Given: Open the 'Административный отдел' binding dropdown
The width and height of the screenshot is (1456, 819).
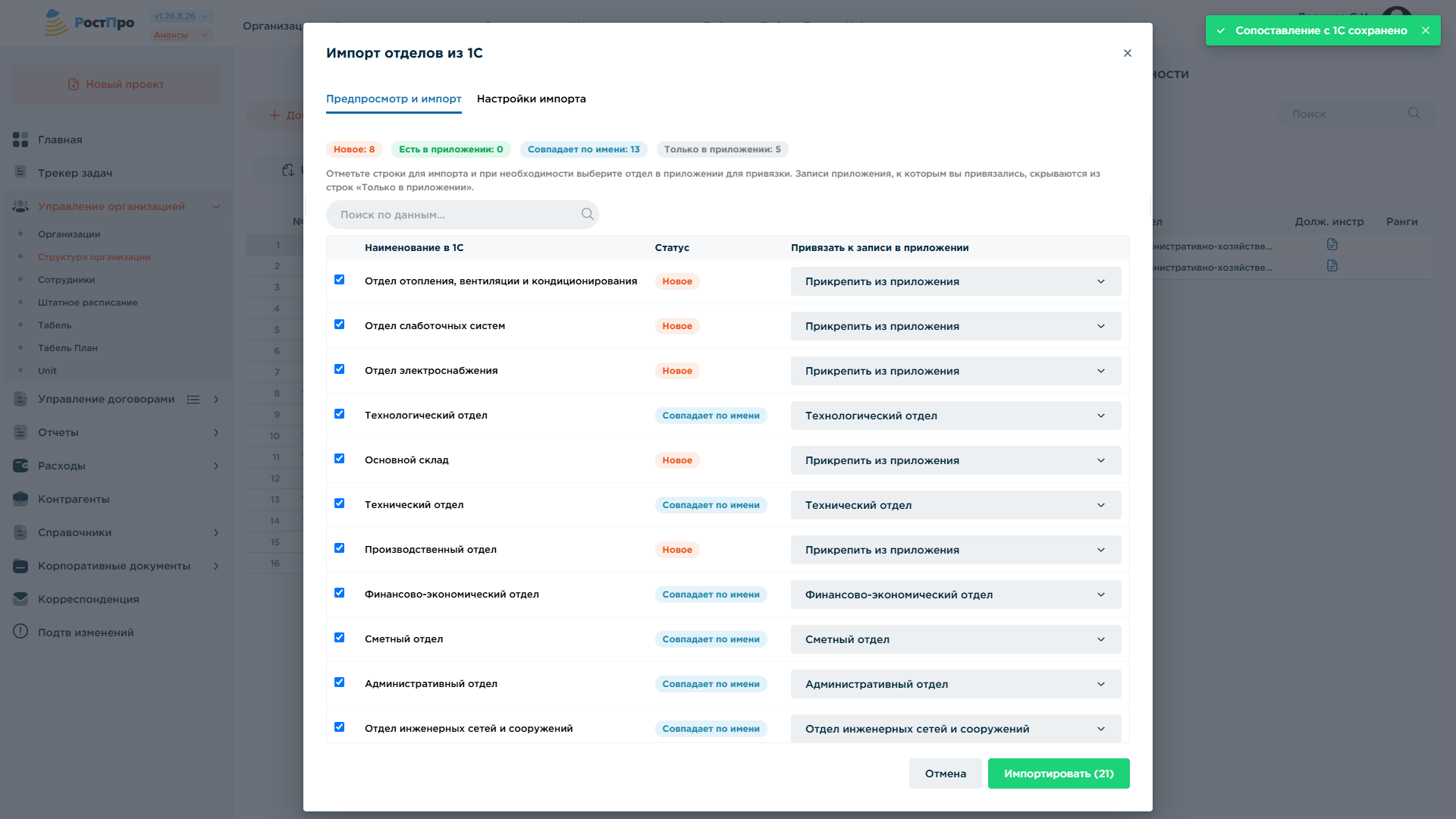Looking at the screenshot, I should [x=955, y=684].
